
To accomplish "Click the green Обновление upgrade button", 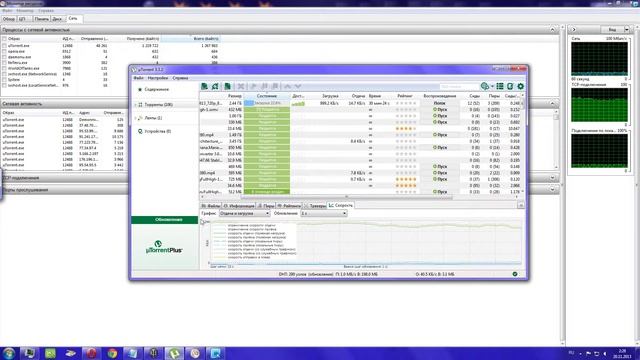I will click(164, 220).
